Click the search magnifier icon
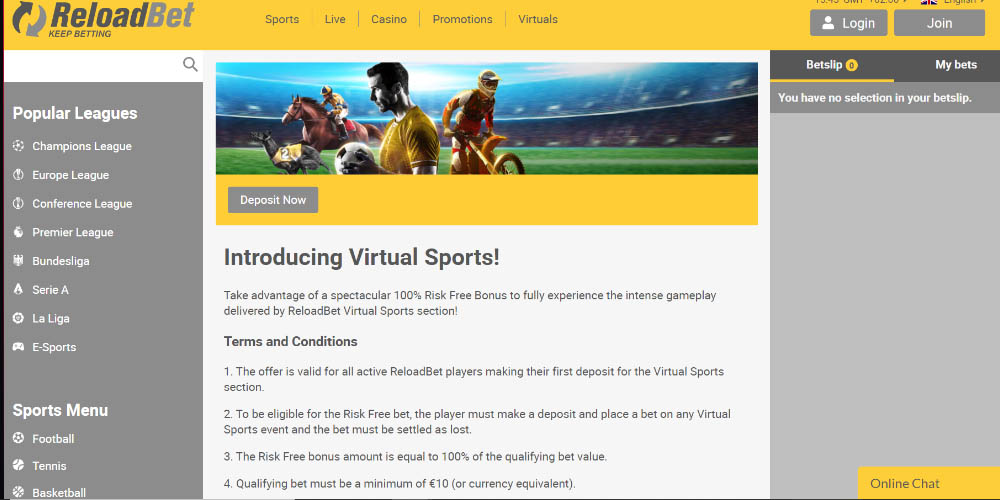This screenshot has width=1000, height=500. pos(190,64)
